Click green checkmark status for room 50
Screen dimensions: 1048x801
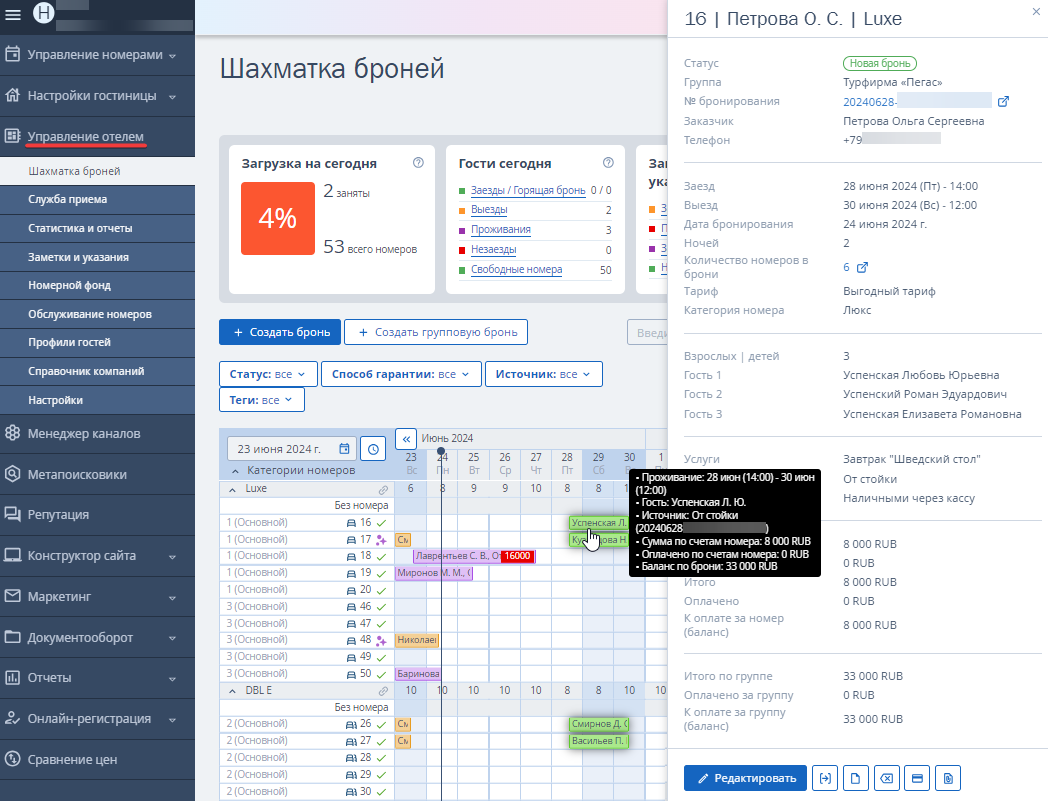(x=381, y=675)
